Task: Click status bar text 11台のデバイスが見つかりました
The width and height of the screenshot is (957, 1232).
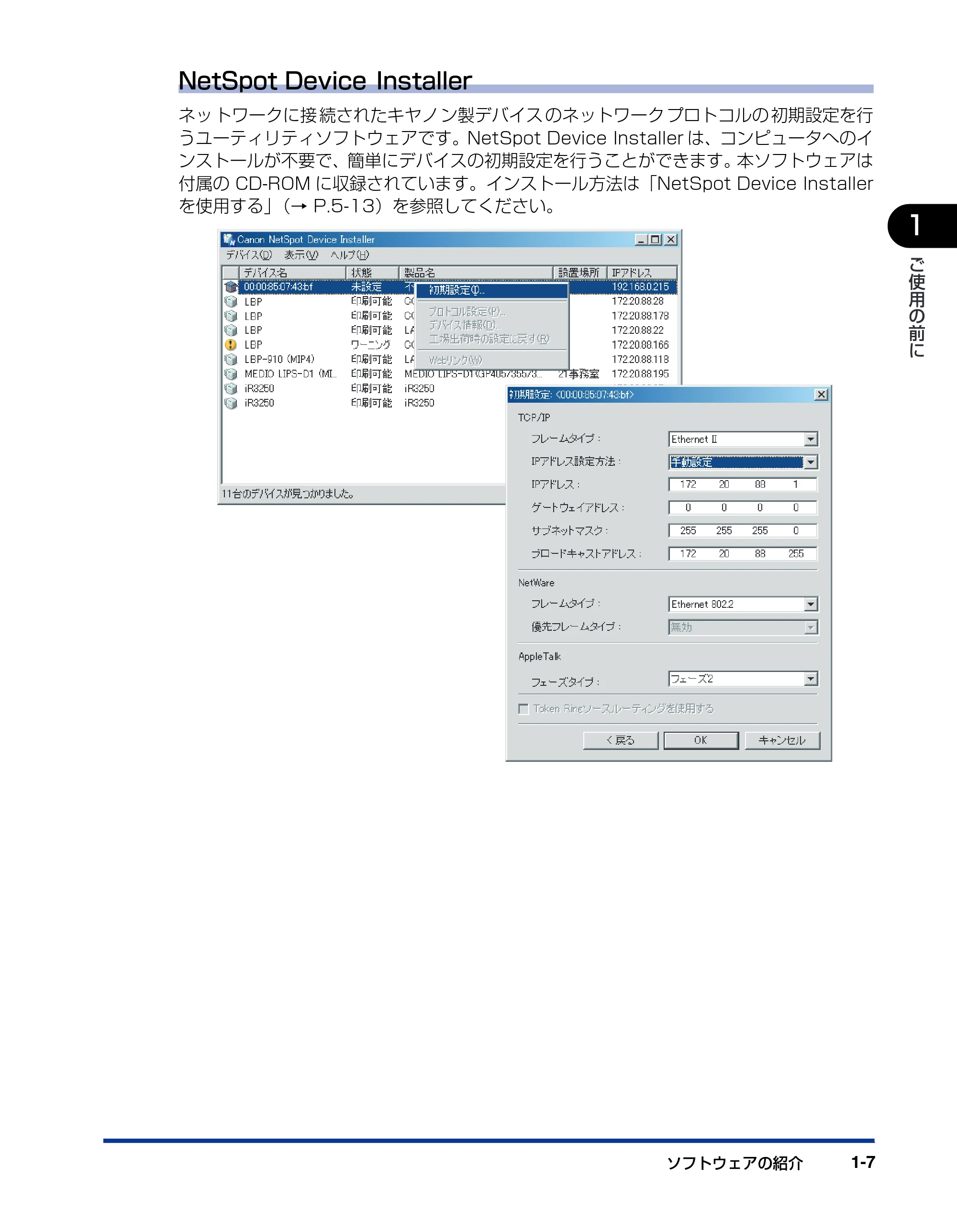Action: [288, 494]
